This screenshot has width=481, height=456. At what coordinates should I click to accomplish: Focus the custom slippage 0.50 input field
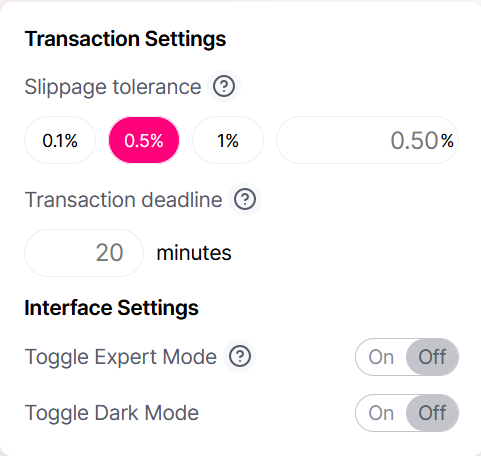click(367, 140)
